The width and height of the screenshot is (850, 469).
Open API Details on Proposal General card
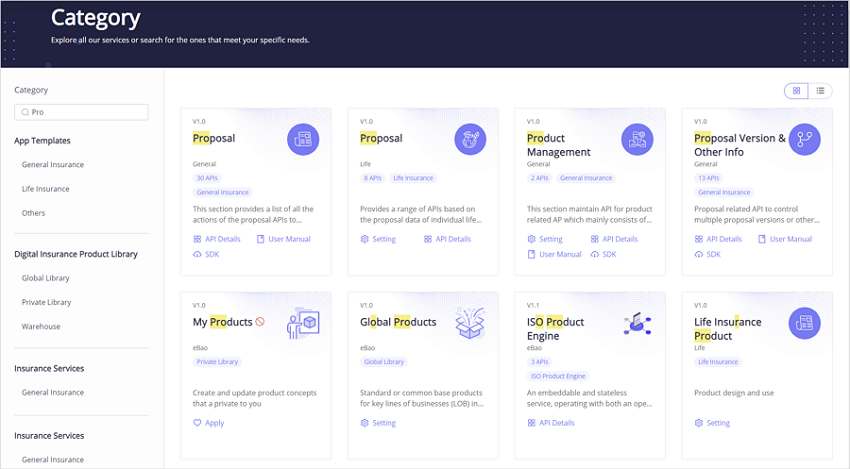pos(217,239)
